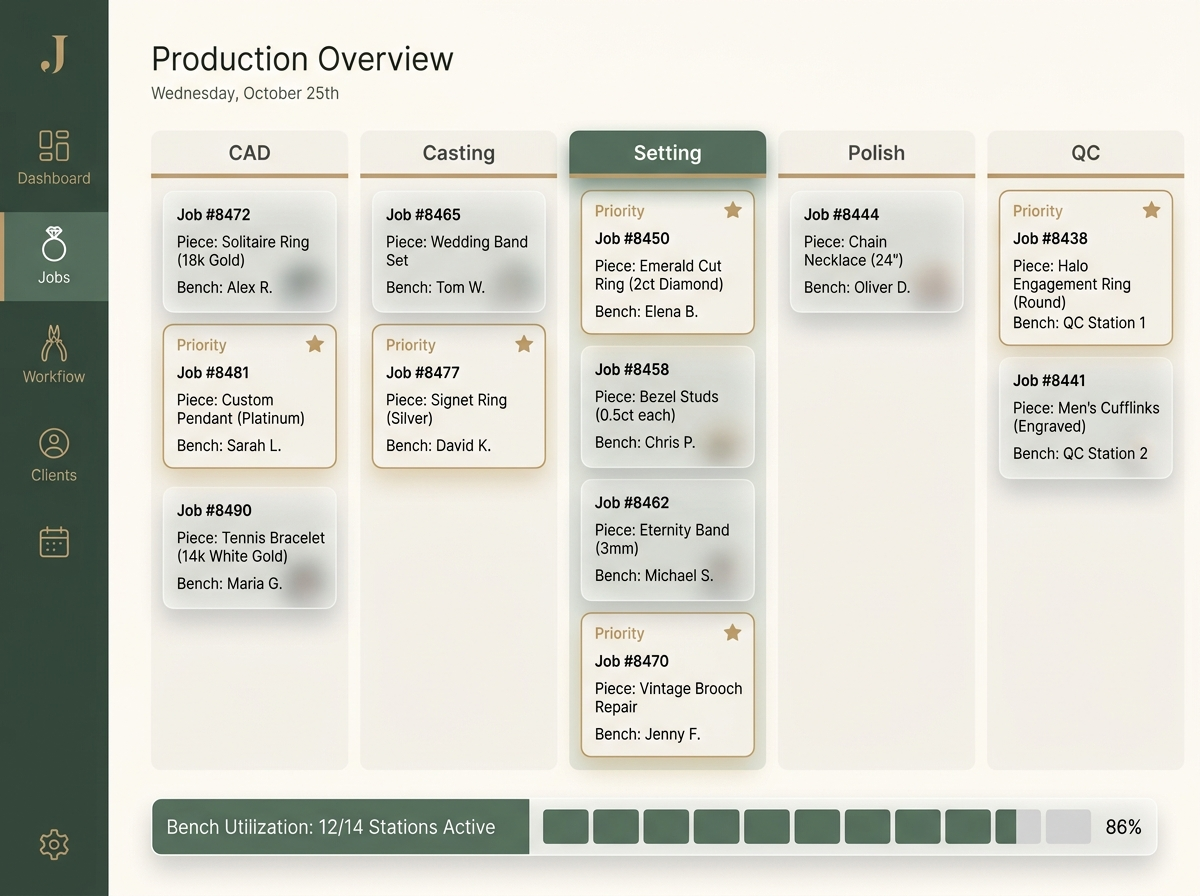The image size is (1200, 896).
Task: Open Job #8481 Custom Pendant card
Action: [250, 396]
